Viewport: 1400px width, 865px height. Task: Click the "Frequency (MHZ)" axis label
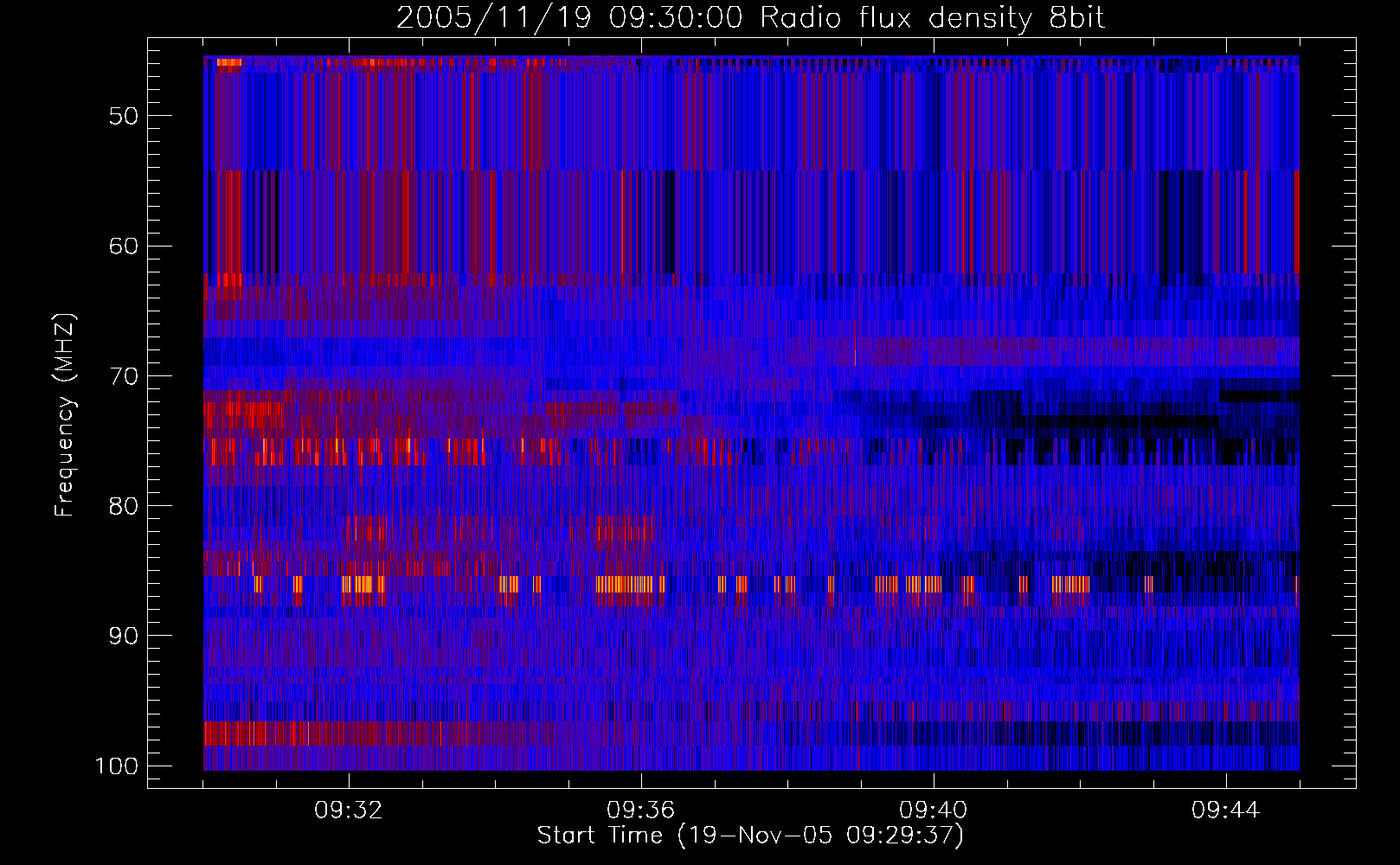(x=65, y=415)
